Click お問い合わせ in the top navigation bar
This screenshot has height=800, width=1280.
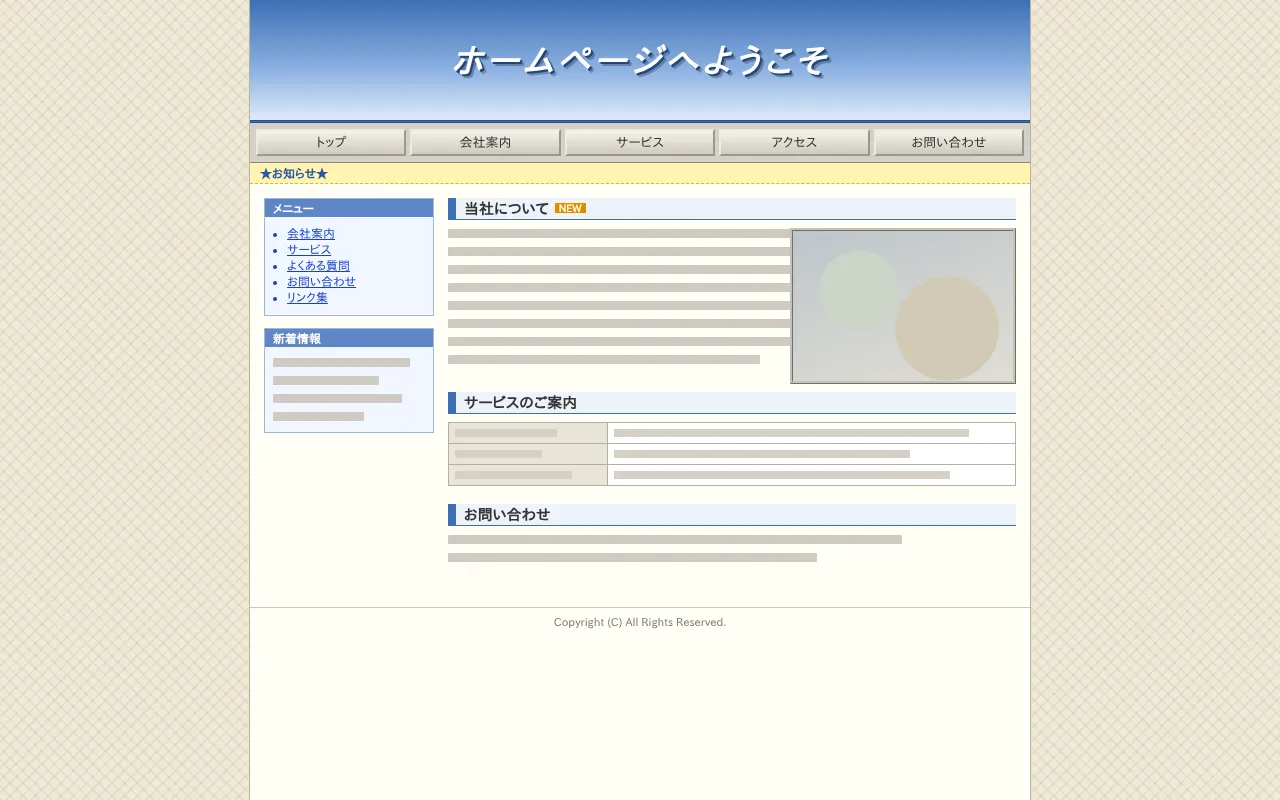click(x=949, y=142)
